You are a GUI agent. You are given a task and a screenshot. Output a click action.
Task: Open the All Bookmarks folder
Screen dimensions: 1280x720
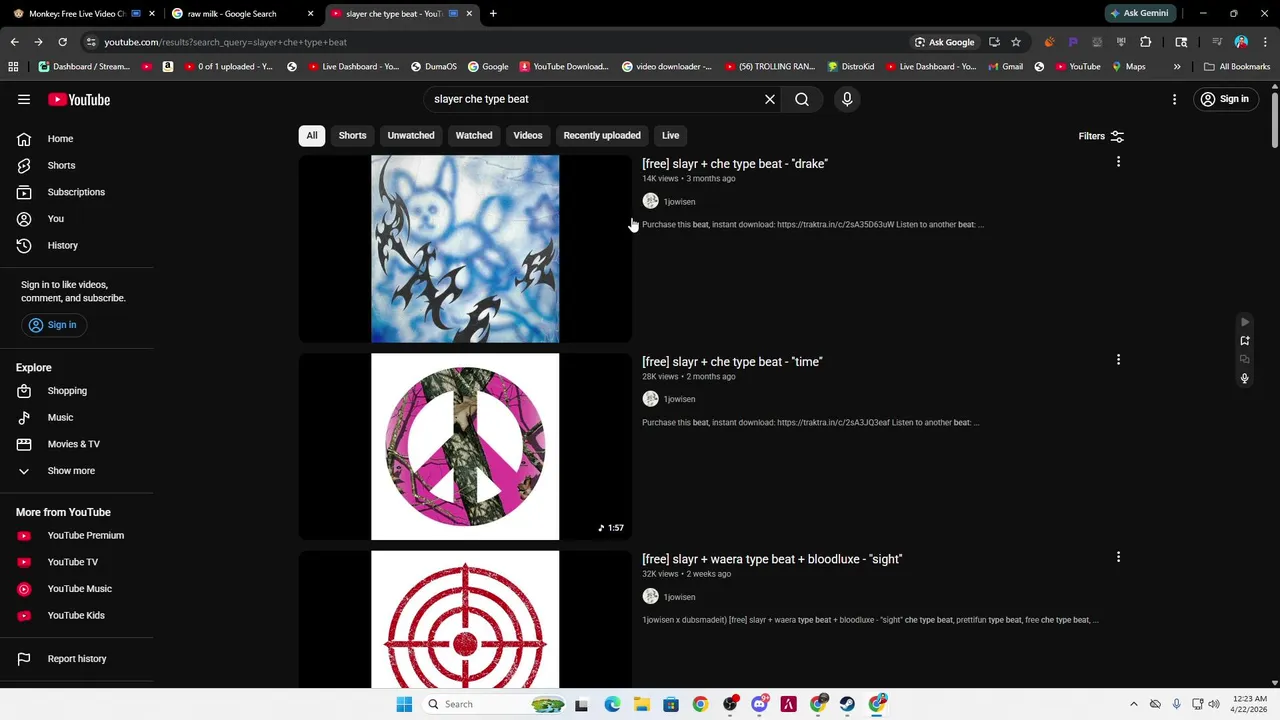coord(1237,67)
